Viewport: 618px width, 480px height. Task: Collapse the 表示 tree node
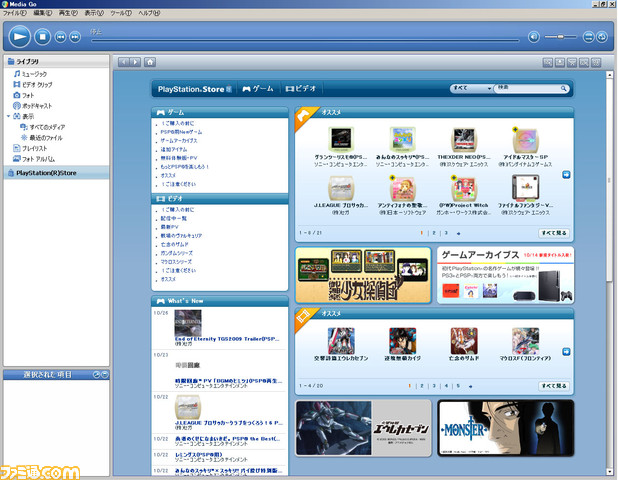pos(8,116)
